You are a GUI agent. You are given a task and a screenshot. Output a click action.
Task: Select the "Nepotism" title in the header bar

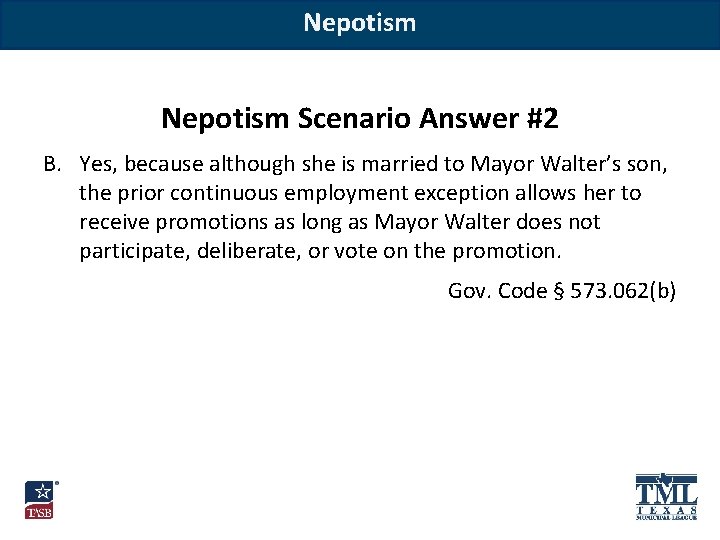click(360, 22)
